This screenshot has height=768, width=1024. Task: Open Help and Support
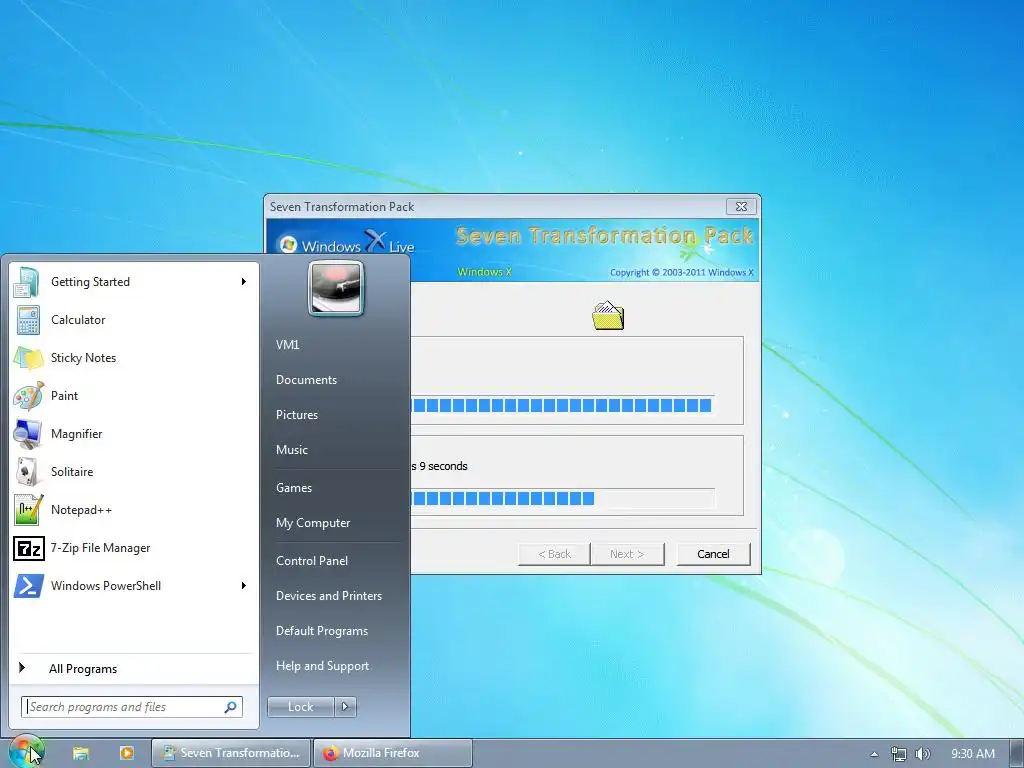(x=323, y=666)
